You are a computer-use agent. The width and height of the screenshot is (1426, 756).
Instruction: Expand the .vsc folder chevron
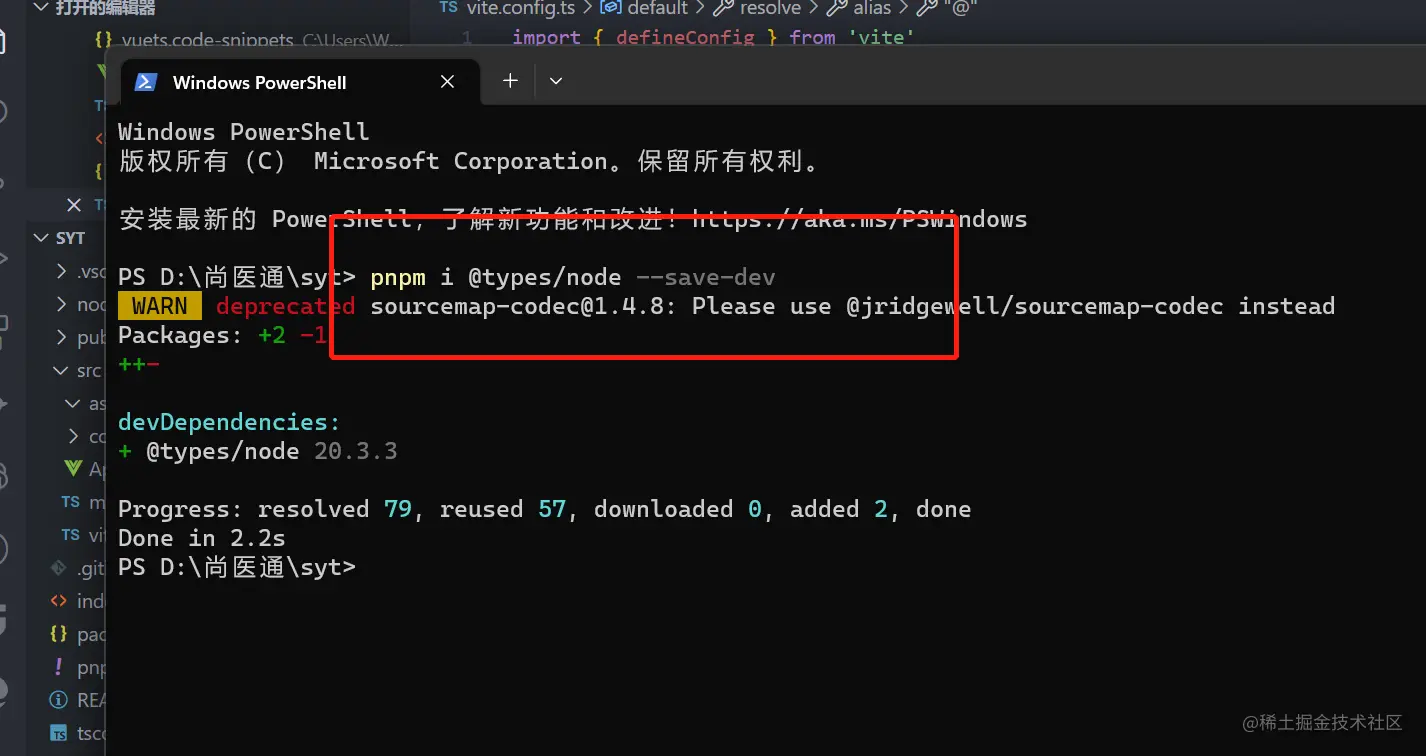63,271
